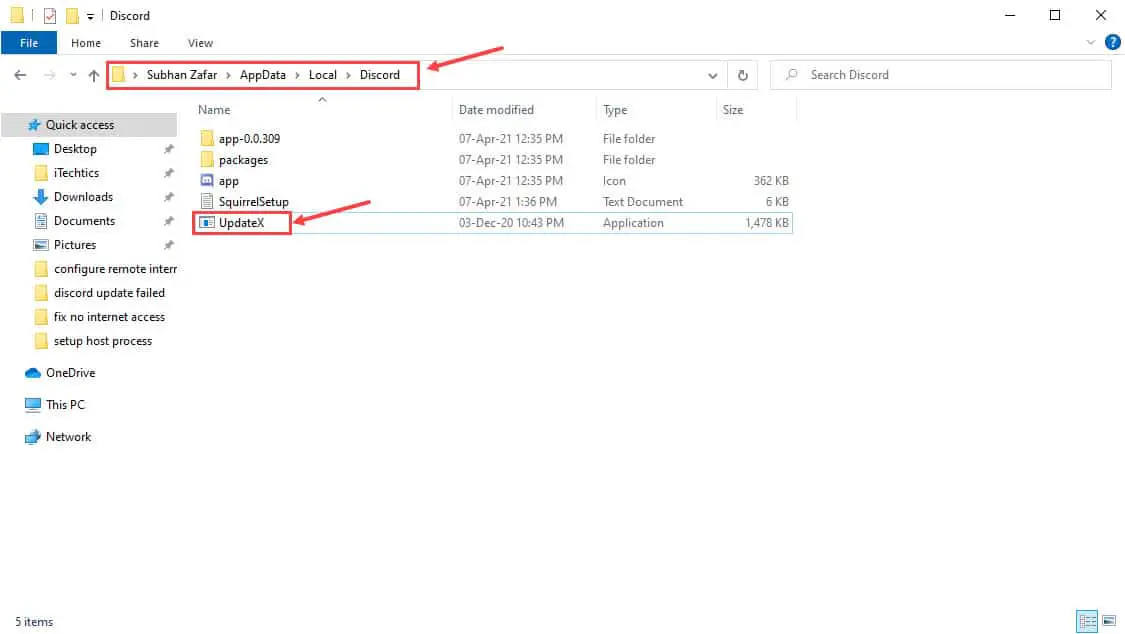Open the Customize Quick Access Toolbar dropdown
This screenshot has width=1125, height=634.
(90, 16)
